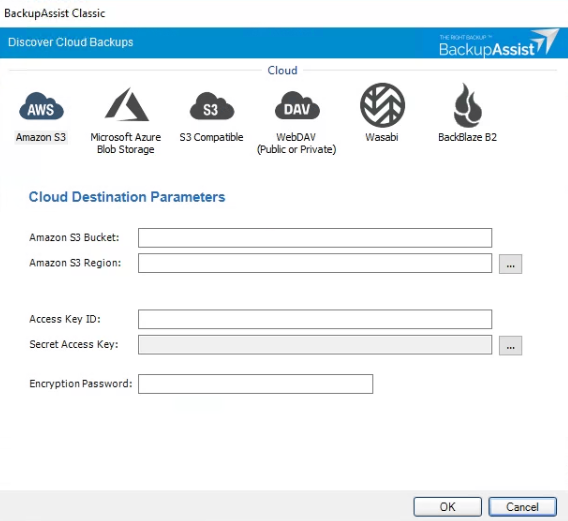568x521 pixels.
Task: Click the Cloud Destination Parameters heading
Action: click(127, 197)
